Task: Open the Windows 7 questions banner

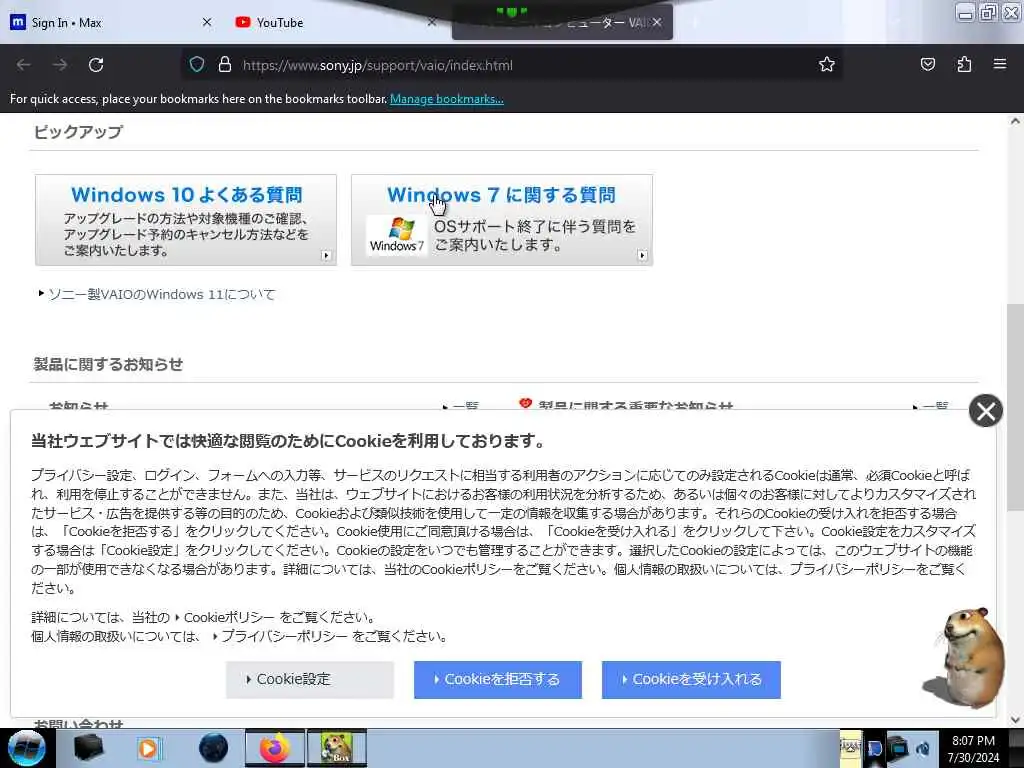Action: [x=502, y=220]
